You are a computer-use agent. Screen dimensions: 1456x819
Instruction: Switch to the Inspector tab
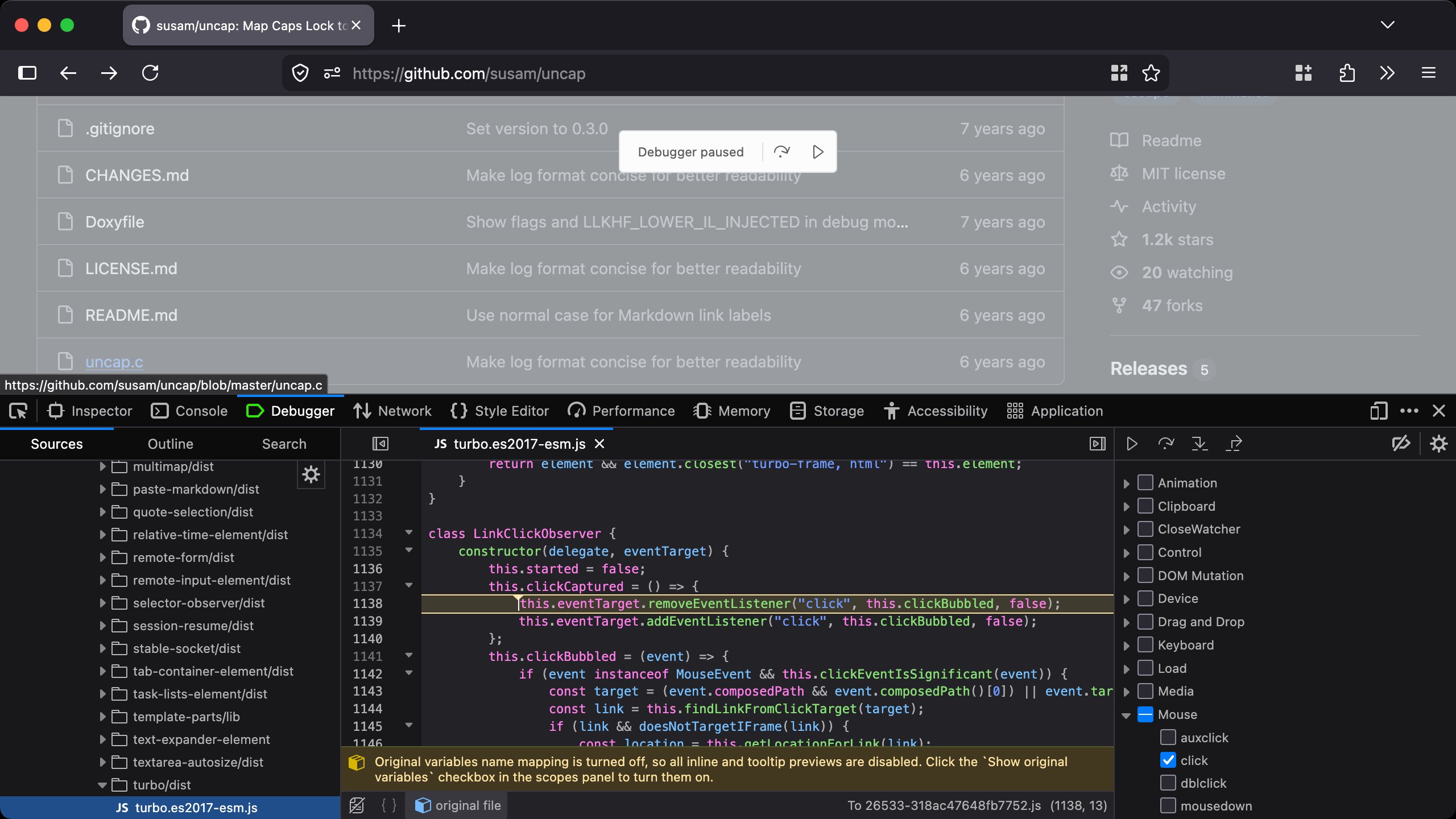coord(90,411)
